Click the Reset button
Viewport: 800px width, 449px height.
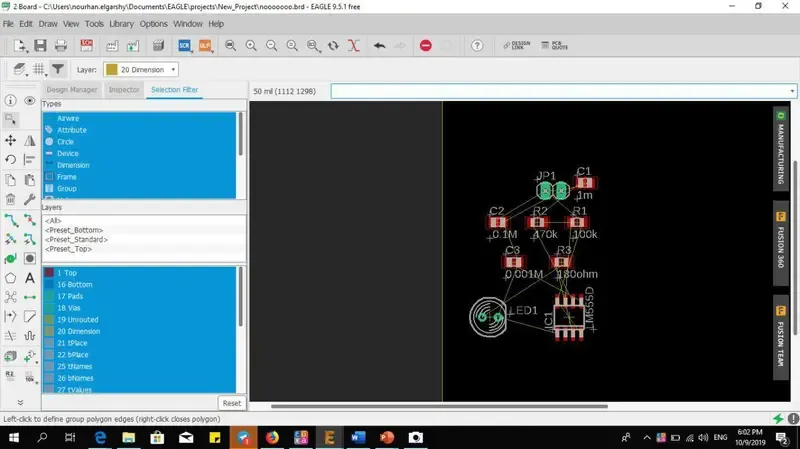231,403
